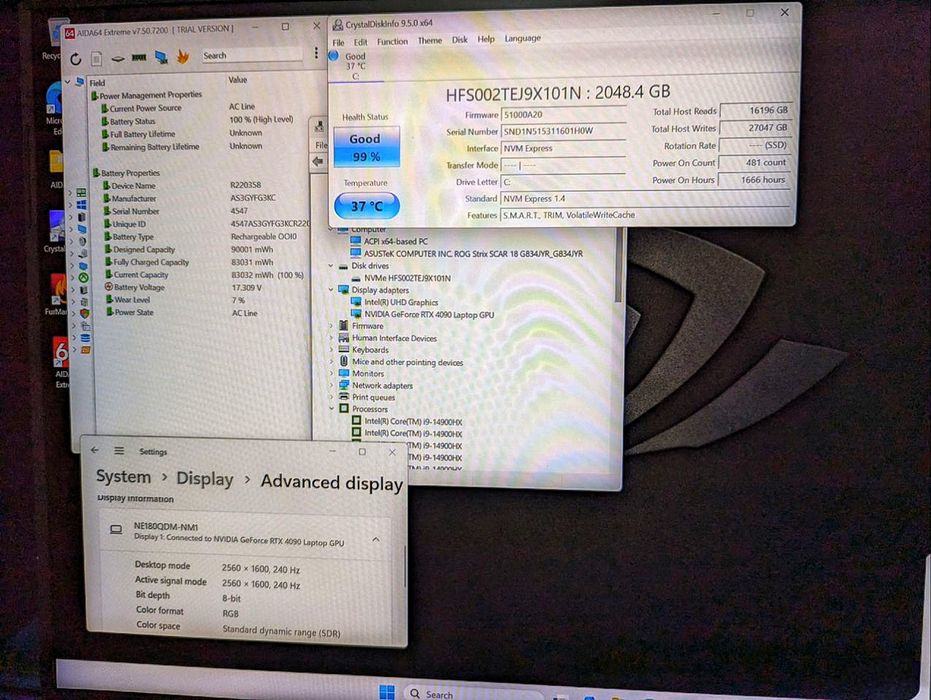Open the Function menu in CrystalDiskInfo
This screenshot has width=931, height=700.
click(x=392, y=42)
